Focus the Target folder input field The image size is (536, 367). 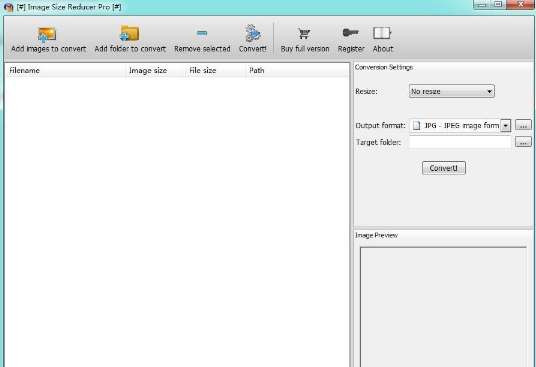click(460, 142)
